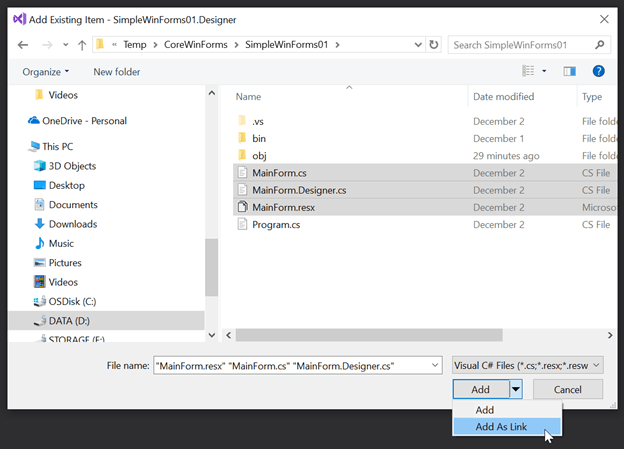Sort files by Date modified column
Screen dimensions: 624x449
[x=503, y=97]
